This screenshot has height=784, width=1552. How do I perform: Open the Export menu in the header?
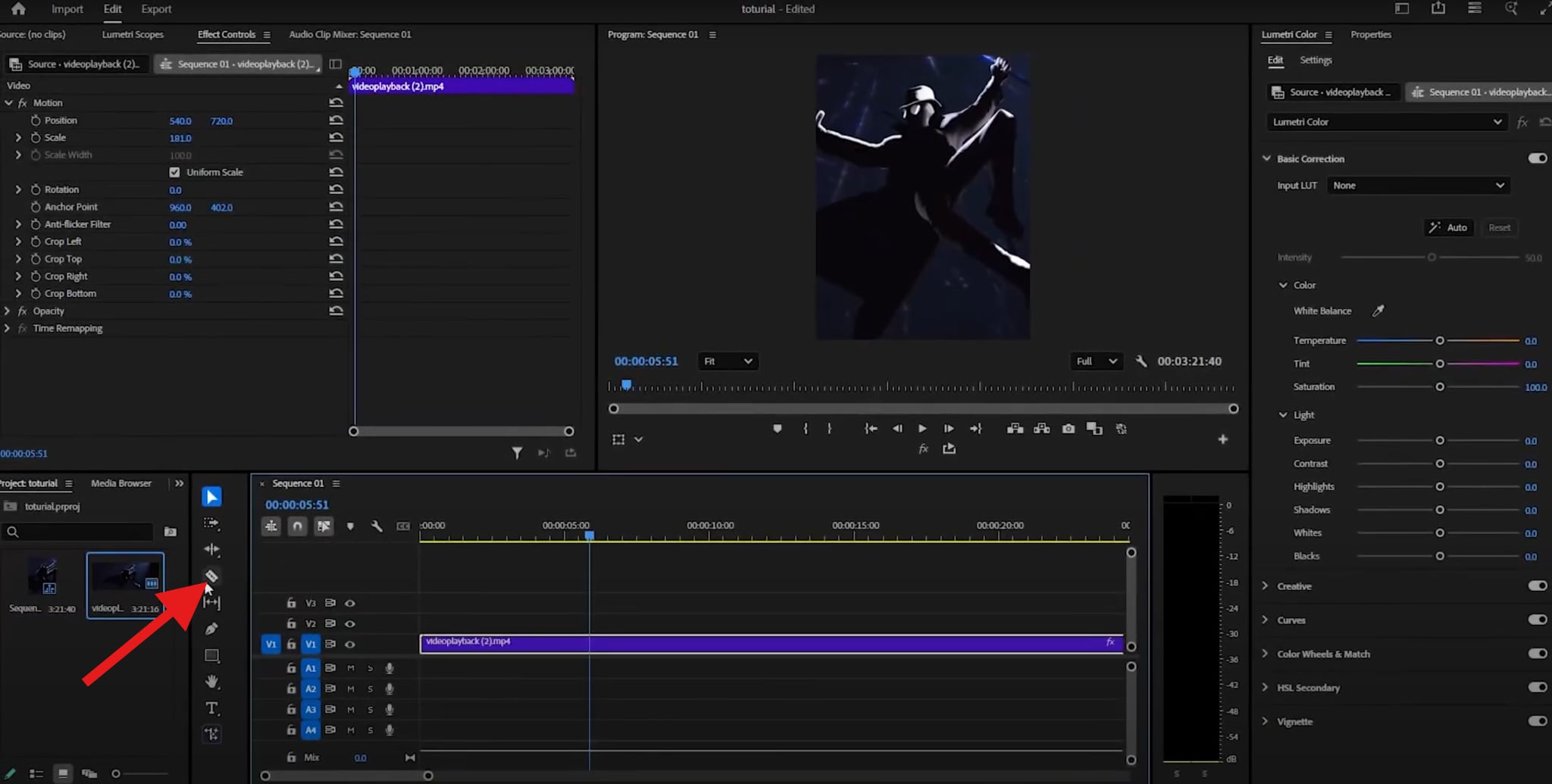point(156,9)
